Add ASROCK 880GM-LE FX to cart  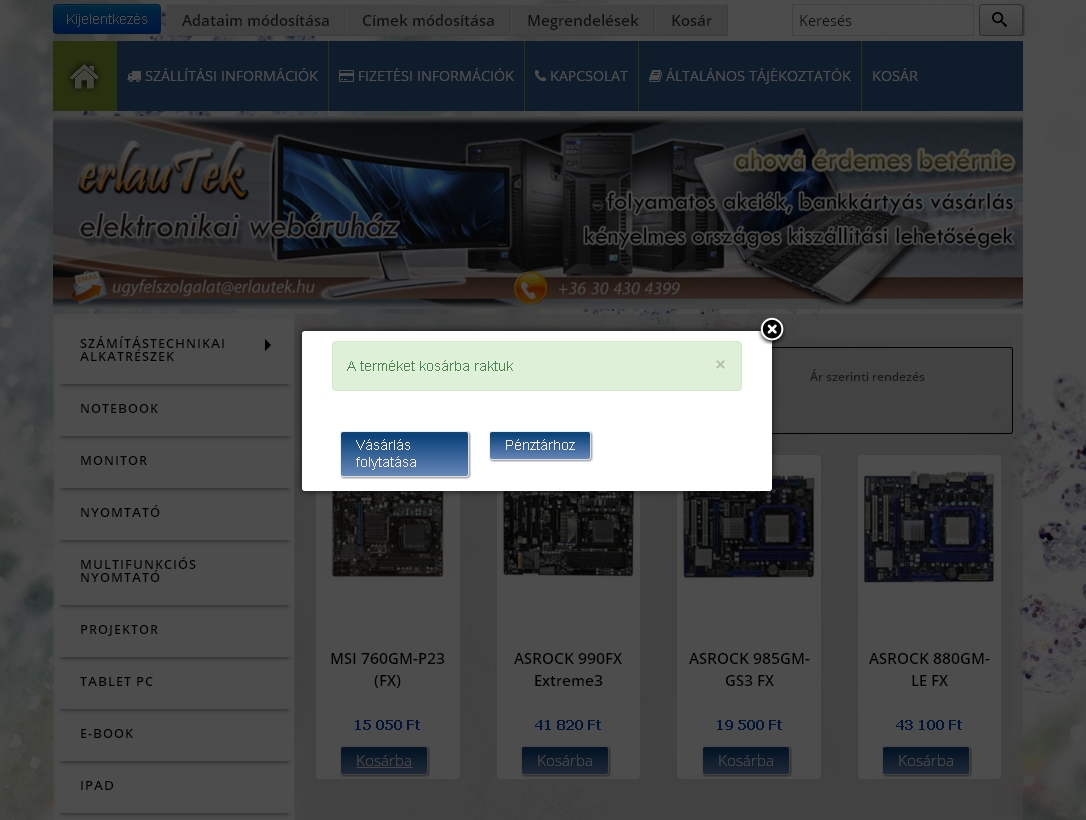point(925,760)
